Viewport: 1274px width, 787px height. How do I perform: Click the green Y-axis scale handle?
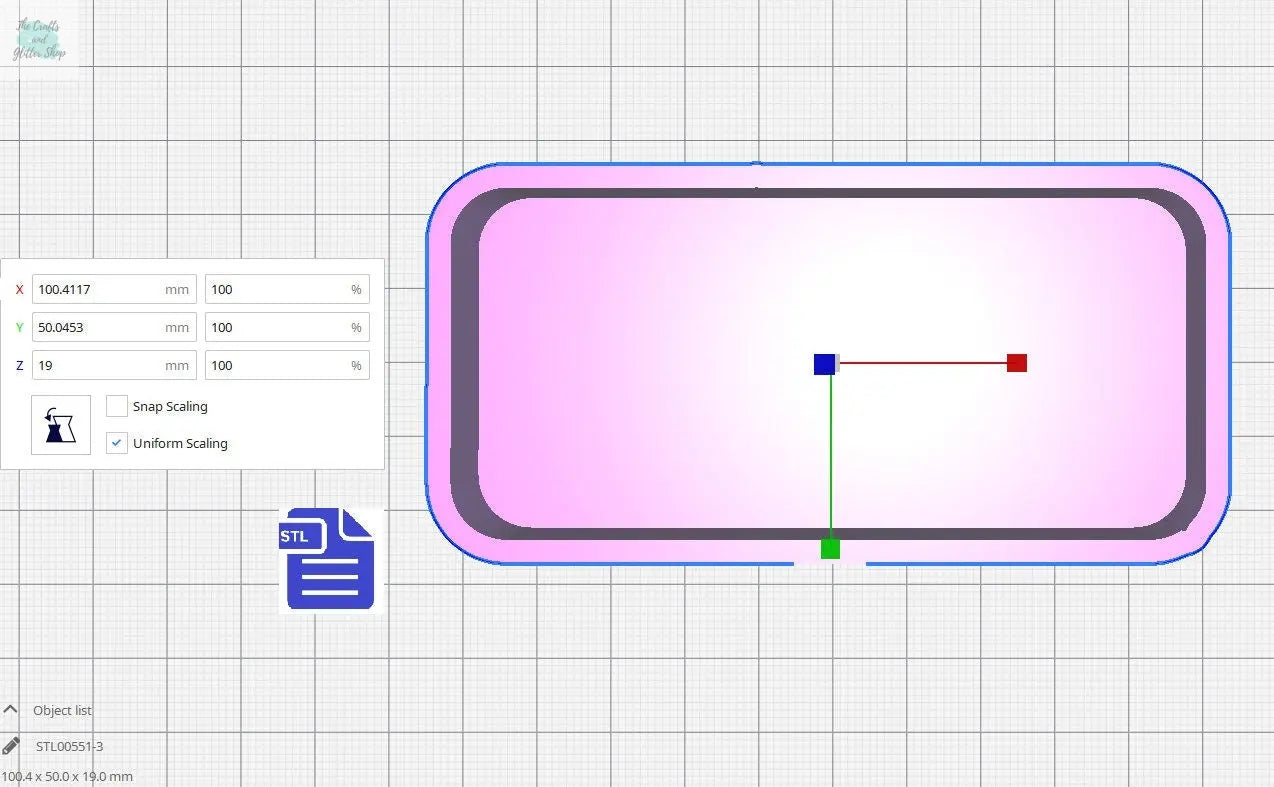[x=830, y=549]
